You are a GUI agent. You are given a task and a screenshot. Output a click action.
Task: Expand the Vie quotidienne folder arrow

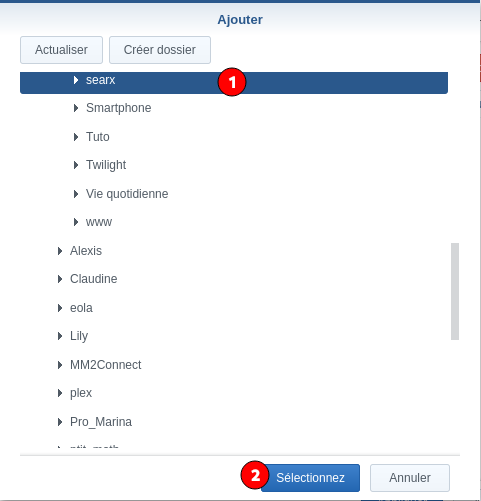click(x=76, y=194)
